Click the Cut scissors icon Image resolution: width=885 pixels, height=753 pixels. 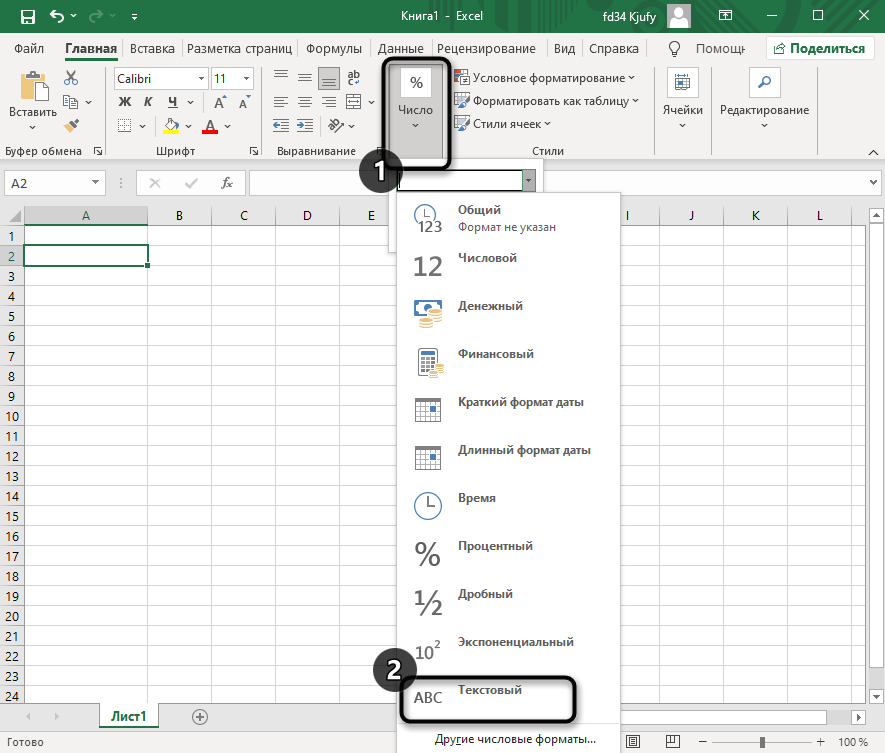coord(71,78)
